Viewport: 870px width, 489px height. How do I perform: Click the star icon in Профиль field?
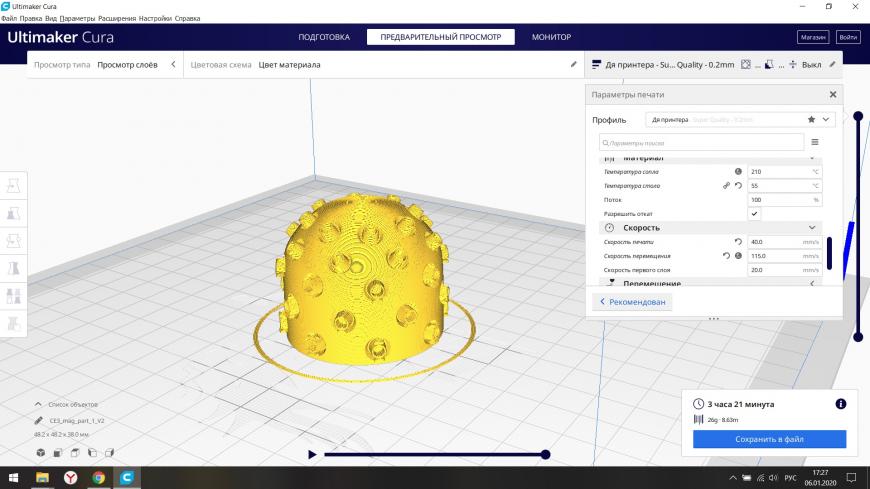click(x=811, y=119)
